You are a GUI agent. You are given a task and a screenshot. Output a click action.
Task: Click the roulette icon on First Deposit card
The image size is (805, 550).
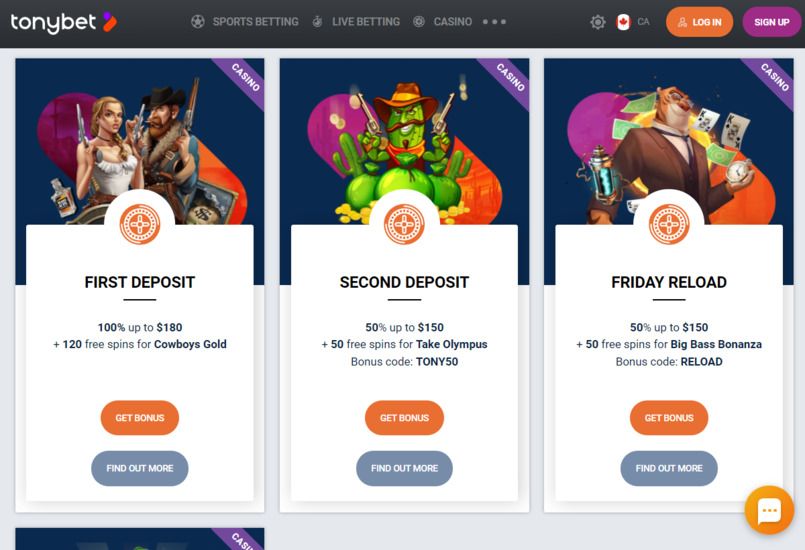point(140,224)
